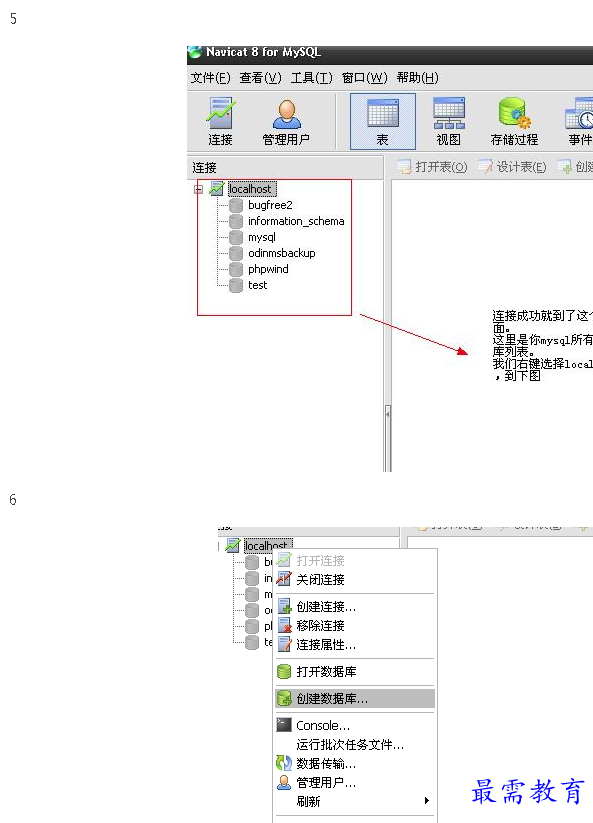Choose 创建连接... in the context menu
The image size is (593, 823).
click(x=355, y=607)
